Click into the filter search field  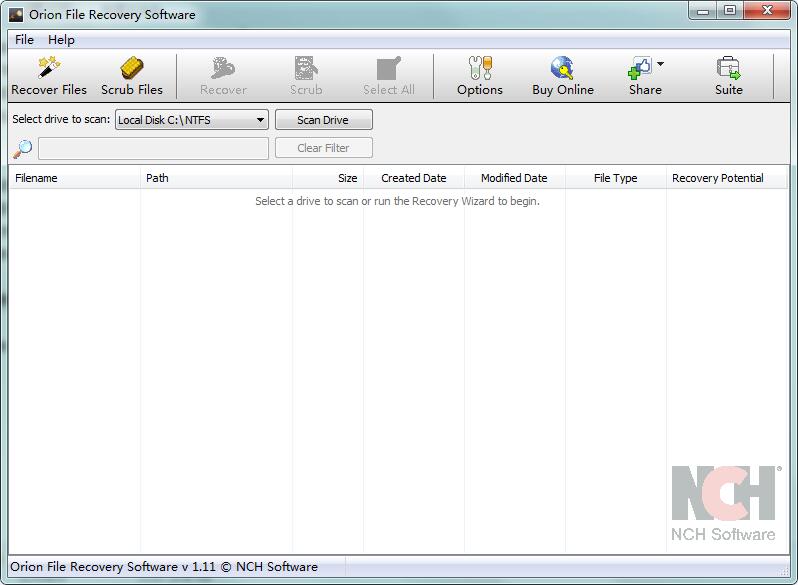pos(153,149)
